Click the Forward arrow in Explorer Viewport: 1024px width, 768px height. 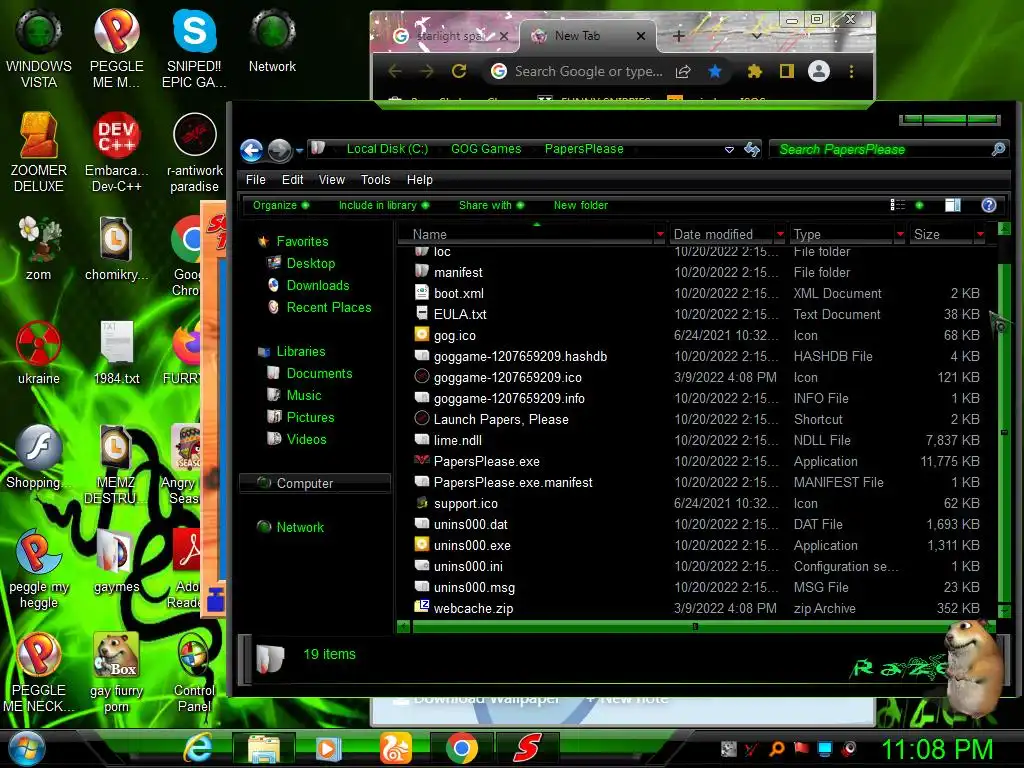pos(280,150)
